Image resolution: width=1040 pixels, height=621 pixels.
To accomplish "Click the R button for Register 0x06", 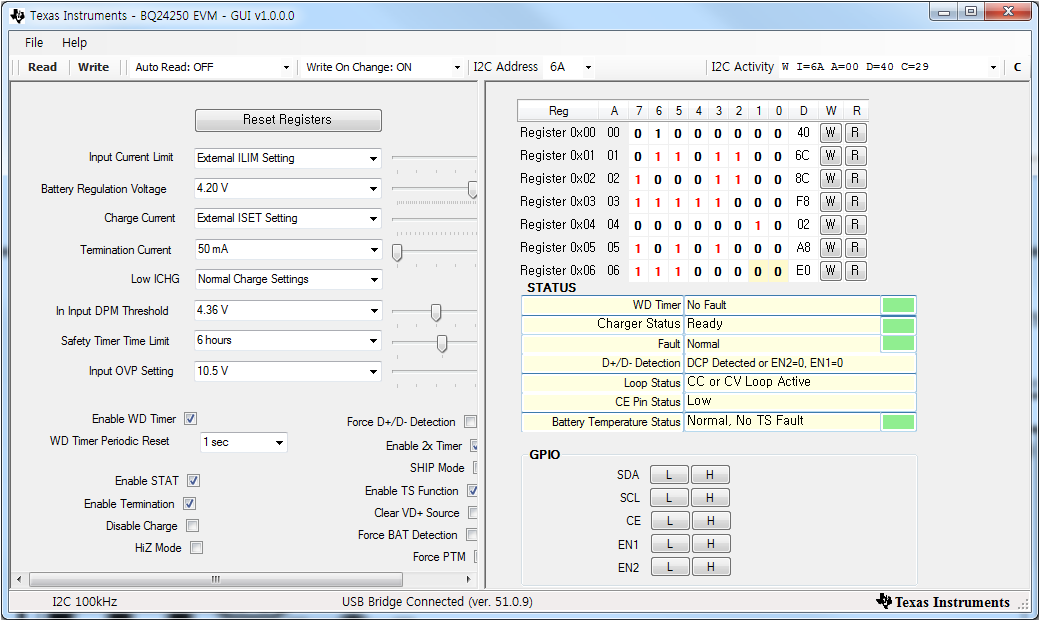I will (x=856, y=271).
